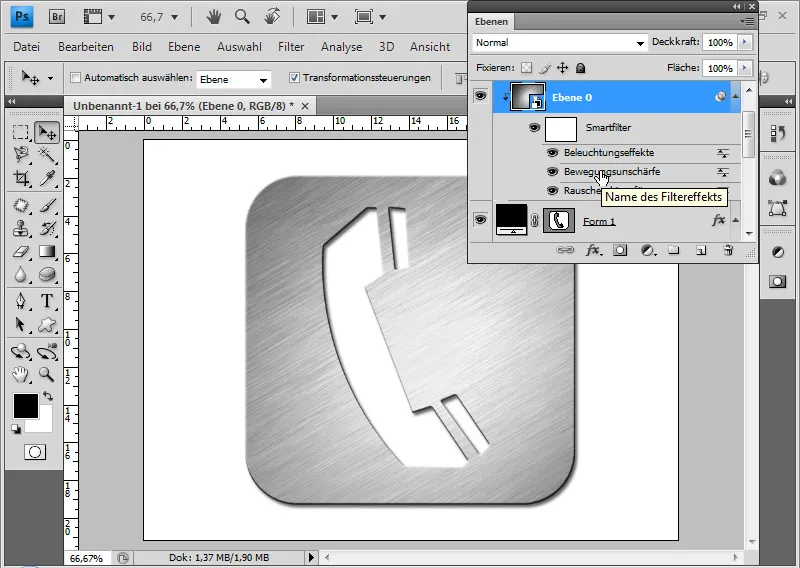The image size is (800, 568).
Task: Create new adjustment layer
Action: [x=648, y=250]
